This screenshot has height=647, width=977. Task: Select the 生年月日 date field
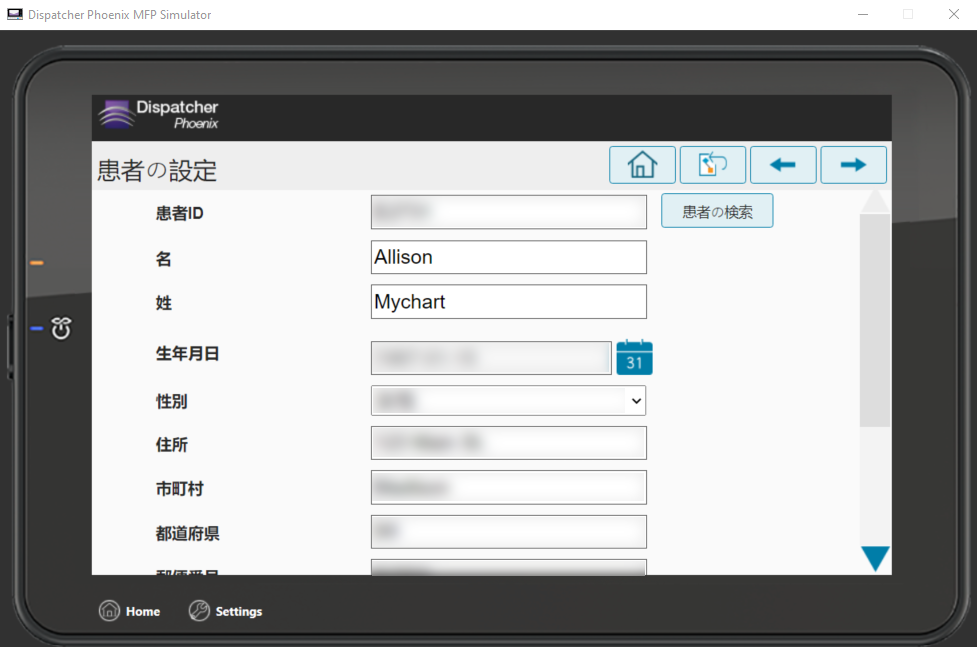491,358
